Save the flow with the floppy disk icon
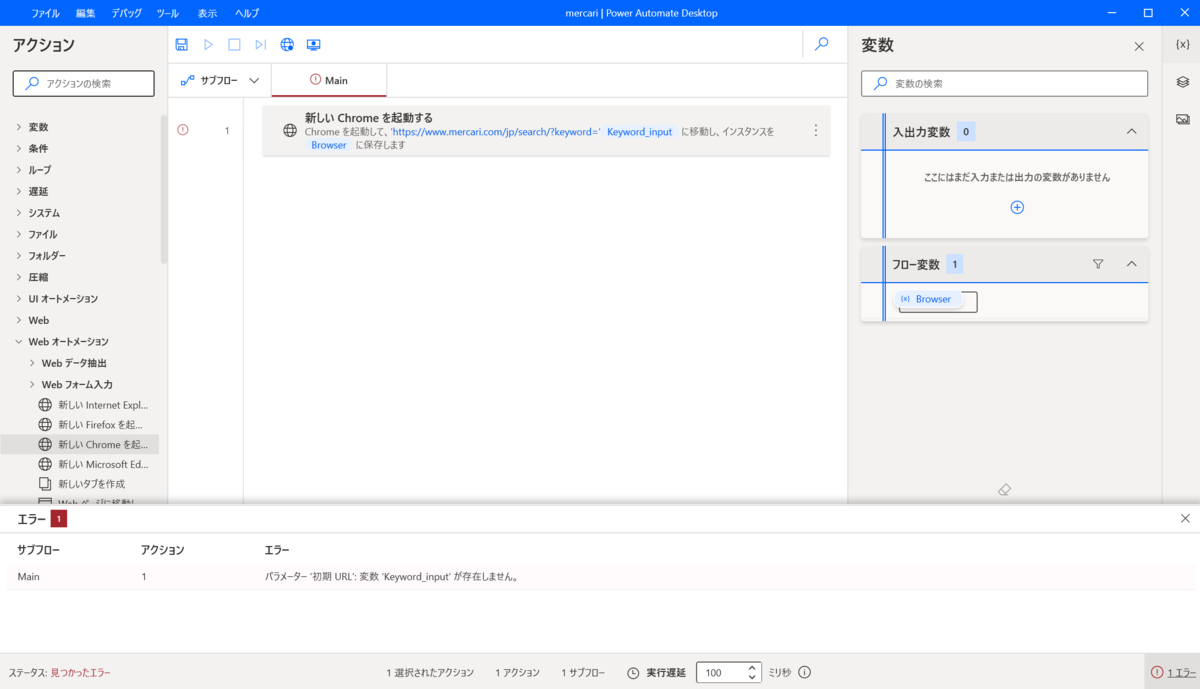Screen dimensions: 1200x689 (x=181, y=44)
